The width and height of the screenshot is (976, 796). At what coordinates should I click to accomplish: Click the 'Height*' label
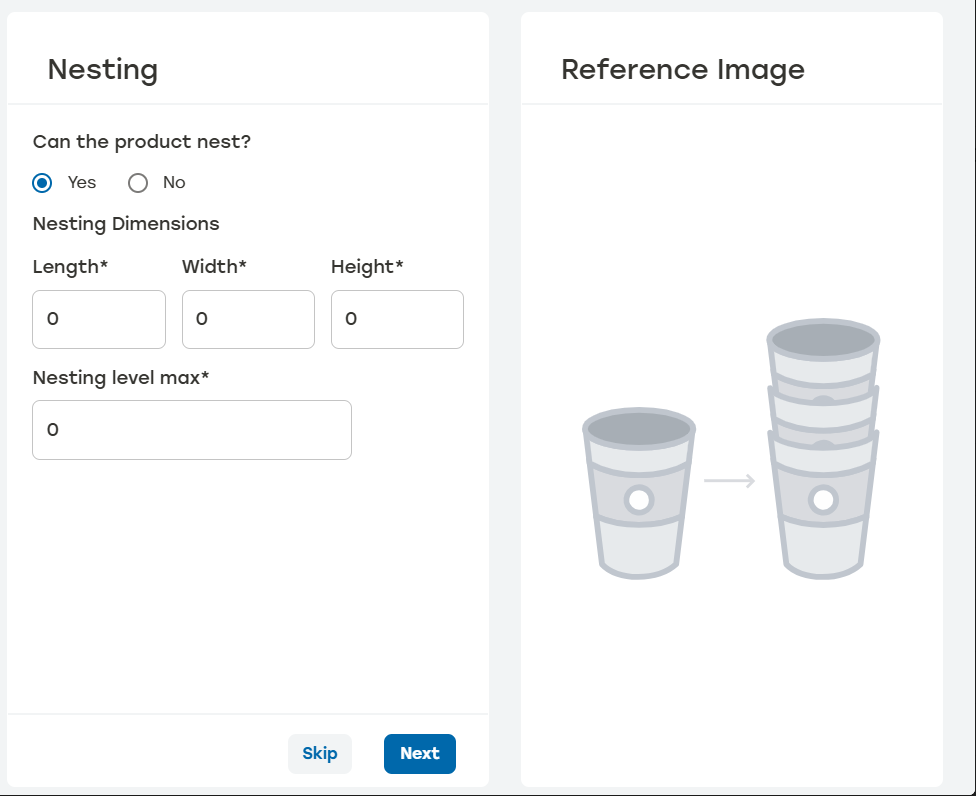click(367, 267)
